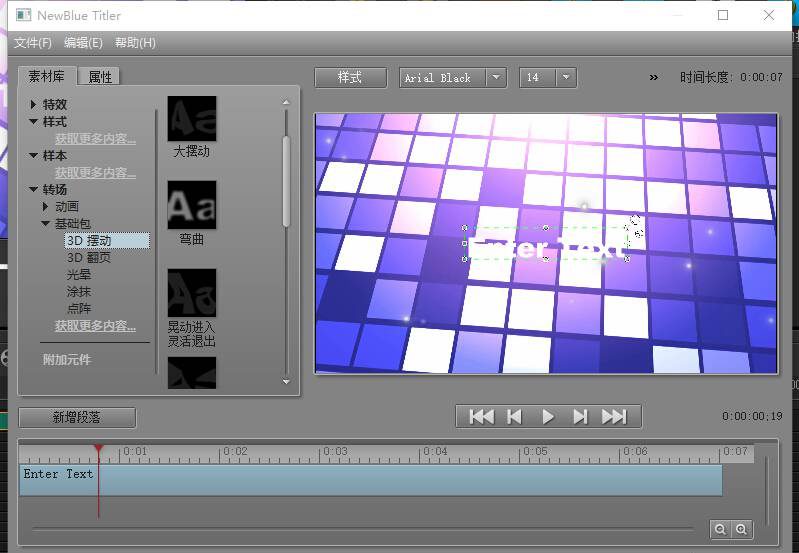Zoom out the timeline
This screenshot has height=553, width=799.
(x=720, y=530)
